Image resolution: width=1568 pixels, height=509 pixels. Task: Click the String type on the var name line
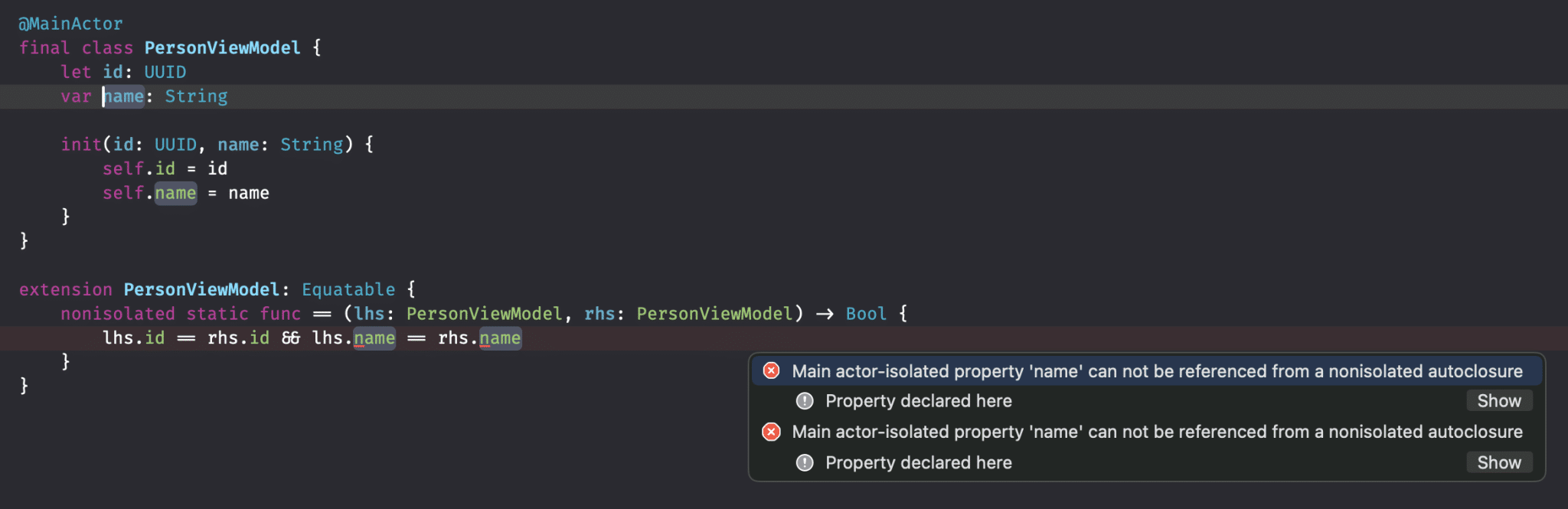coord(196,96)
